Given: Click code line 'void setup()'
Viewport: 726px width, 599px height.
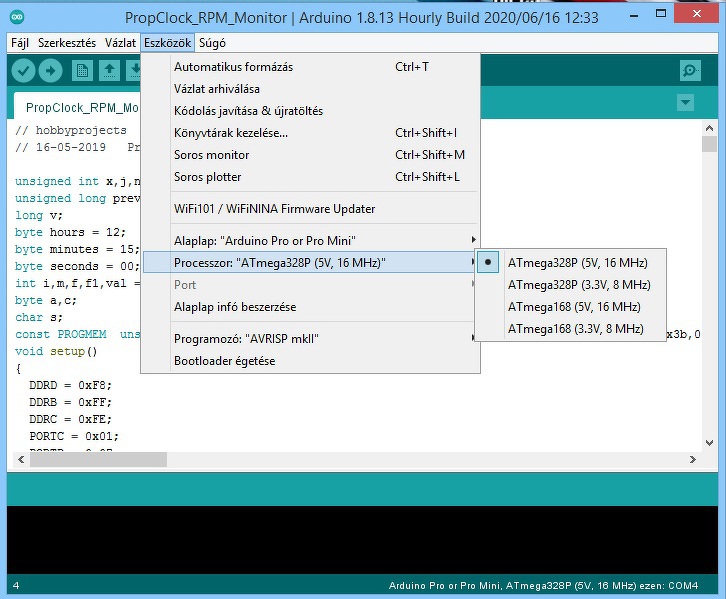Looking at the screenshot, I should [56, 351].
